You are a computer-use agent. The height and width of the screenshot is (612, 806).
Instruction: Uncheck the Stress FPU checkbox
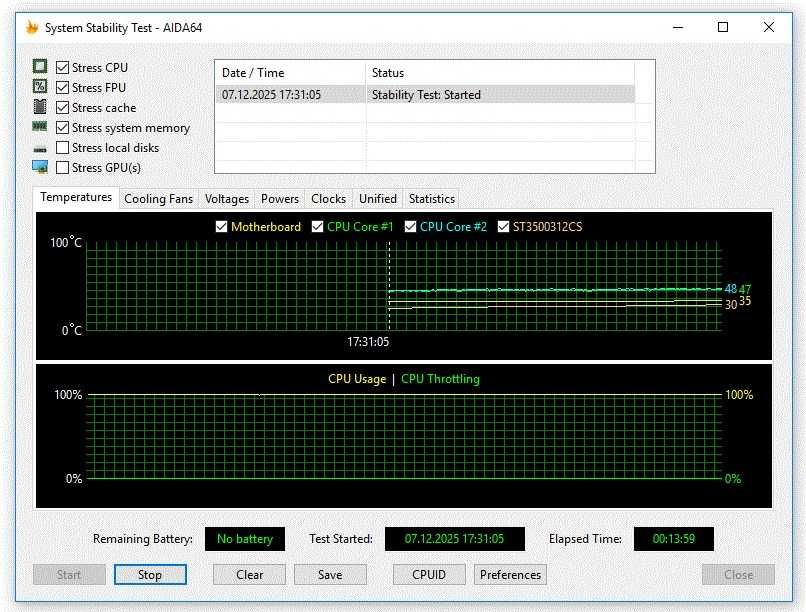click(x=62, y=87)
